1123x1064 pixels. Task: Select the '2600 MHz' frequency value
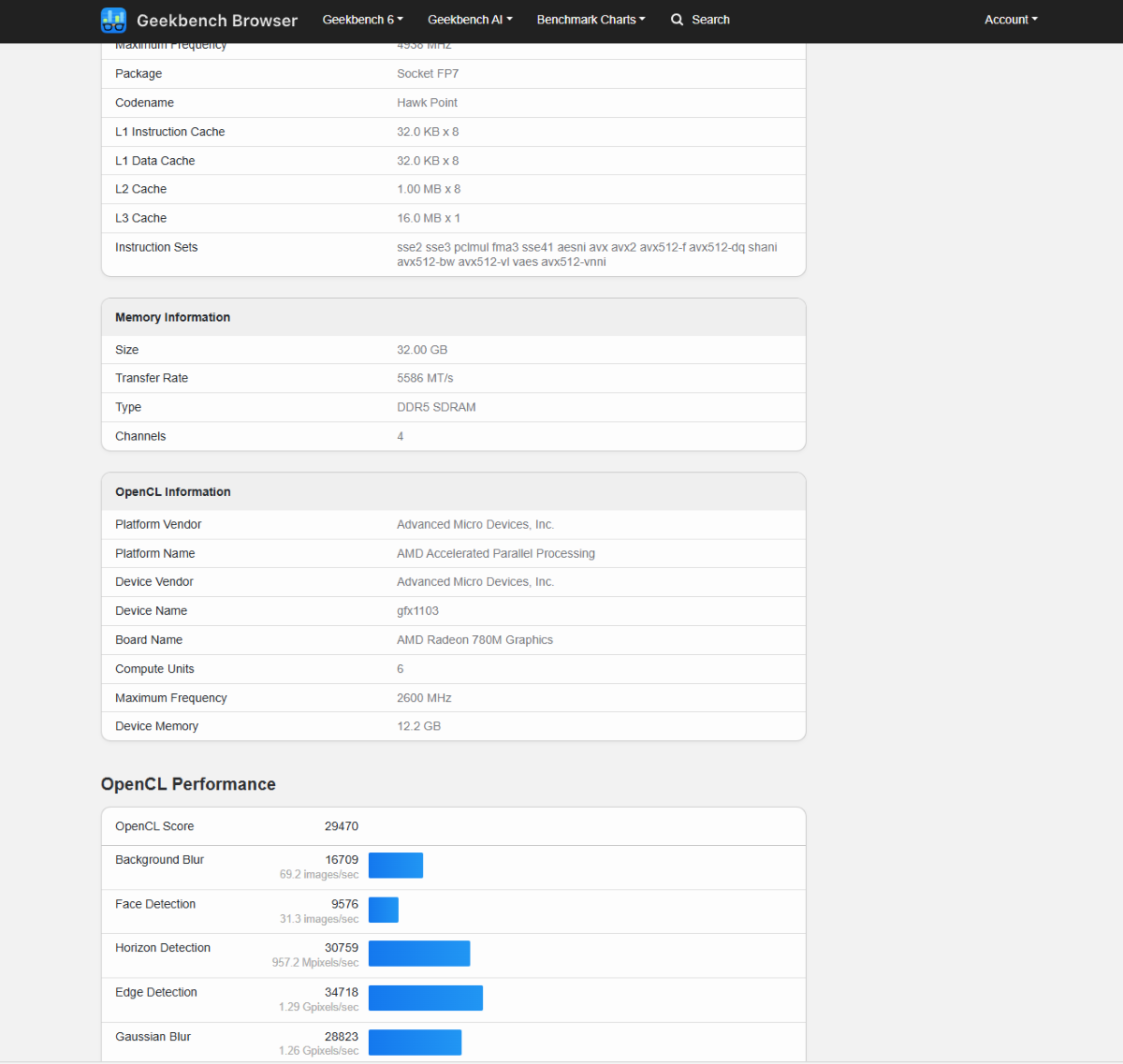(x=424, y=698)
